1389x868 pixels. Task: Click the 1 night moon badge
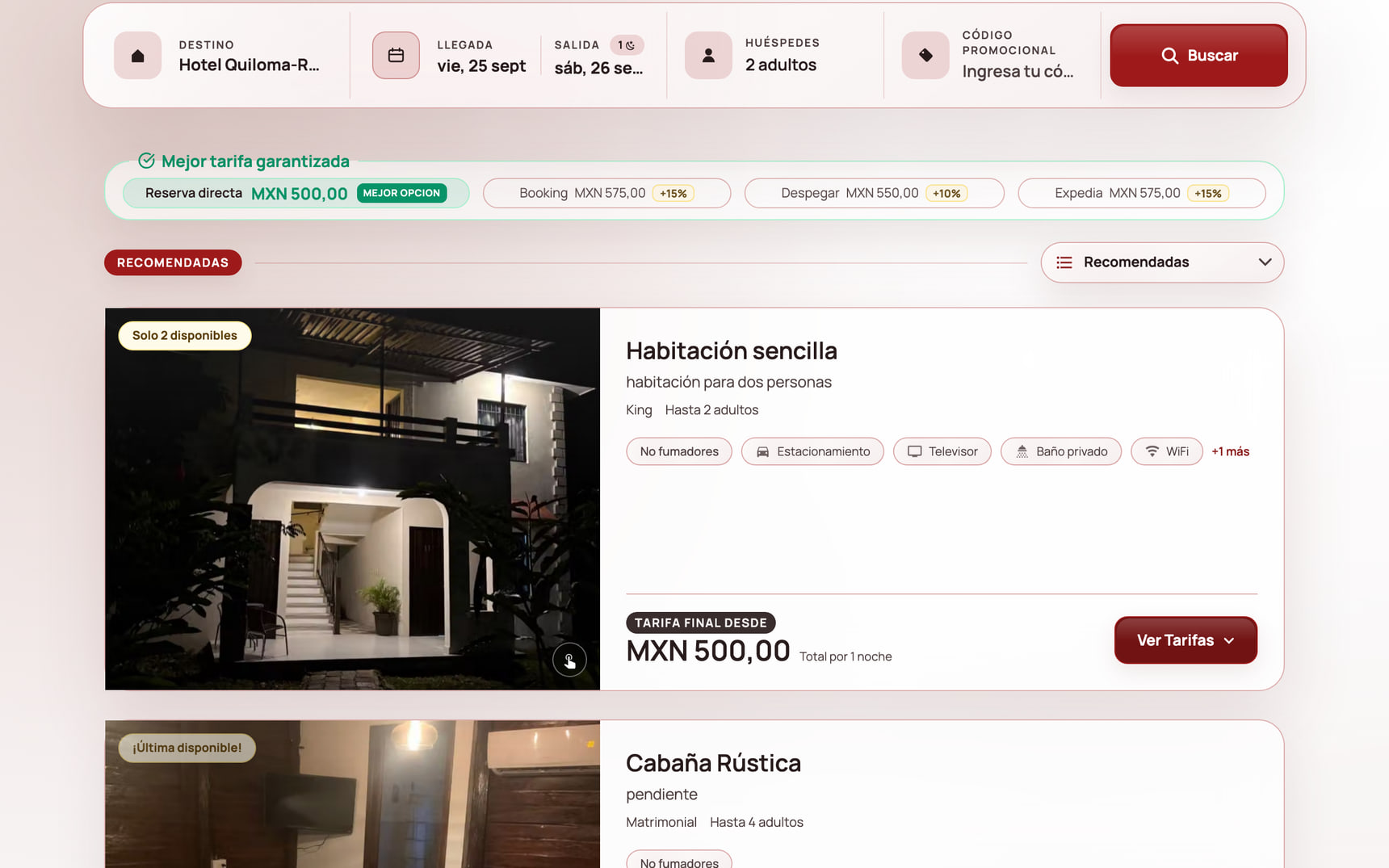[x=627, y=45]
